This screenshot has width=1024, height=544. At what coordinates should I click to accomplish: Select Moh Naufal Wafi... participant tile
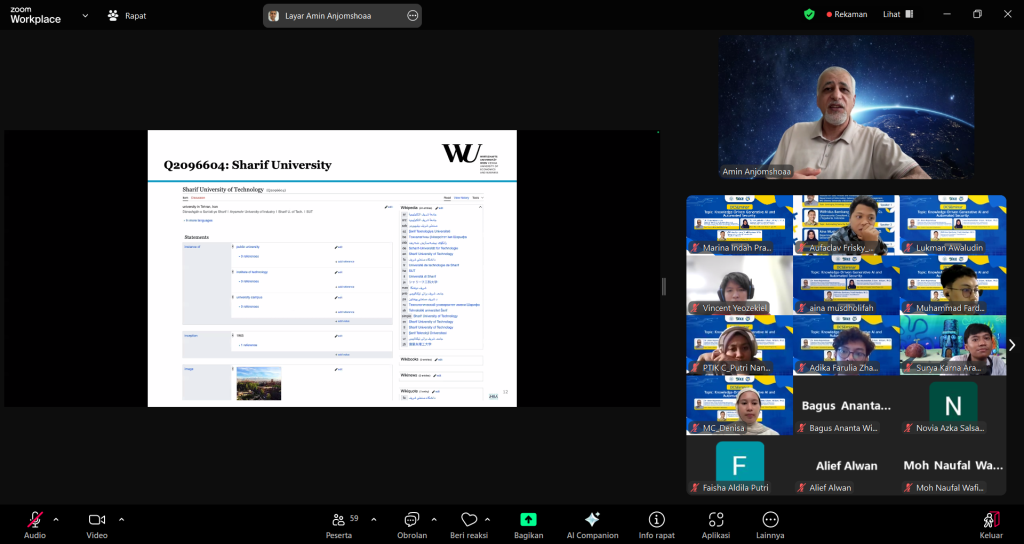pos(953,465)
